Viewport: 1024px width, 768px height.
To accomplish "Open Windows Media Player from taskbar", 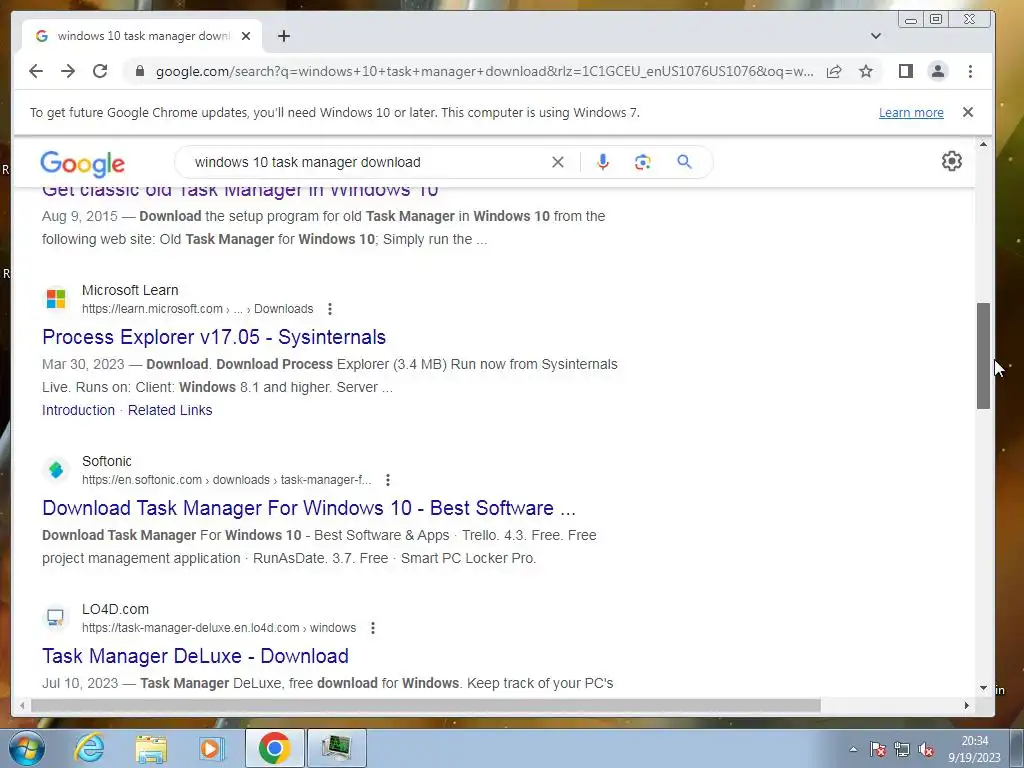I will coord(211,749).
